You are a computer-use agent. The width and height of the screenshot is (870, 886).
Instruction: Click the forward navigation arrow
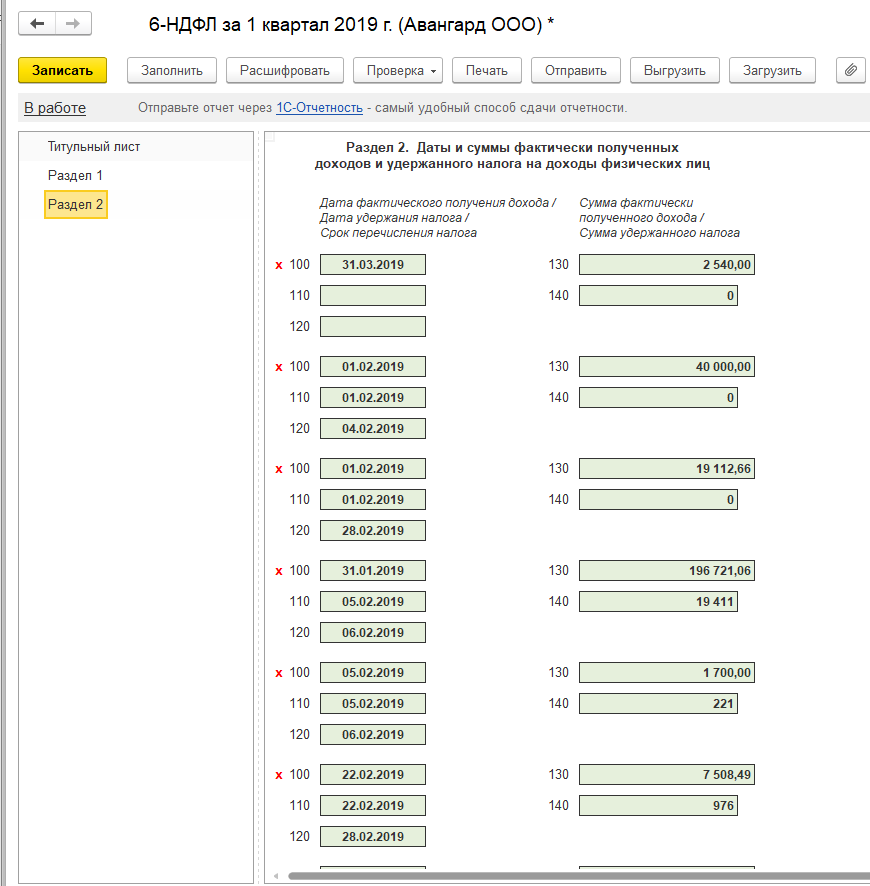coord(73,24)
